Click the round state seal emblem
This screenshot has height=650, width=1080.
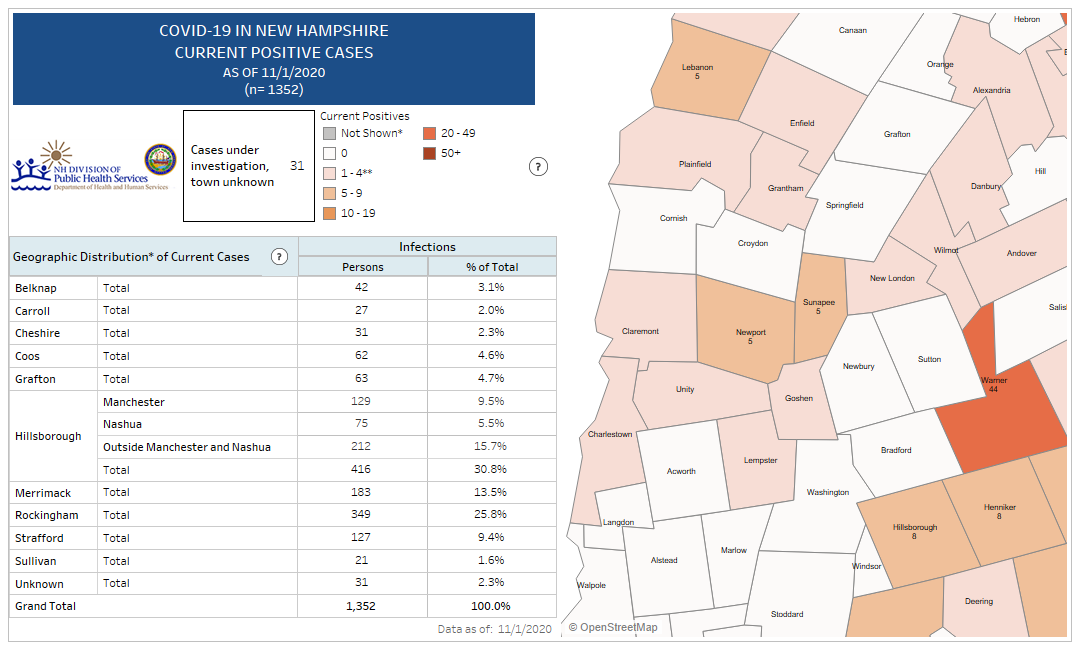[x=160, y=160]
